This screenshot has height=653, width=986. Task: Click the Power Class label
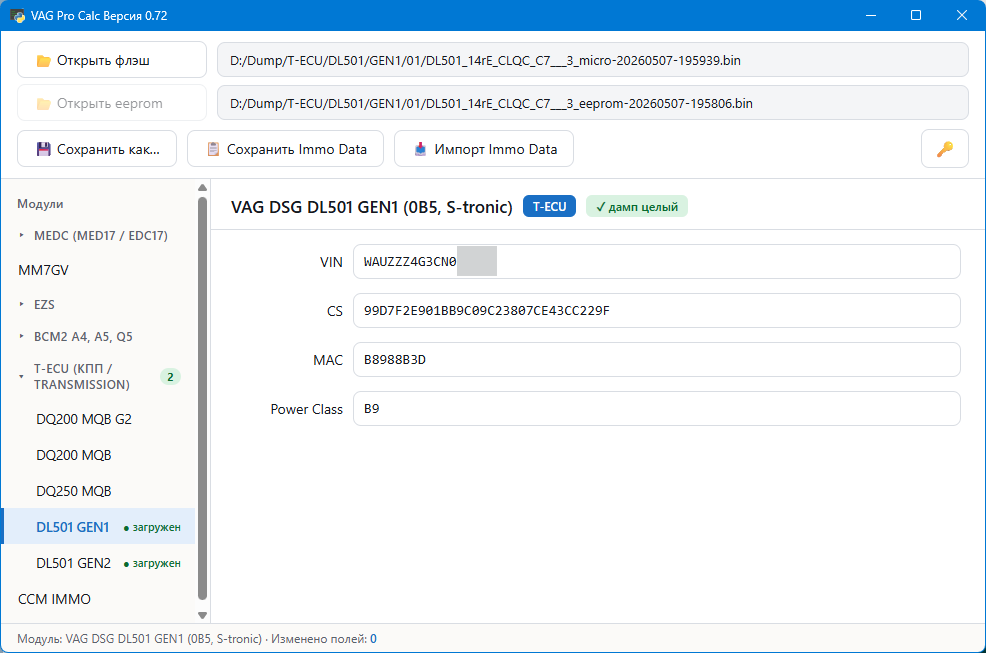pos(306,410)
